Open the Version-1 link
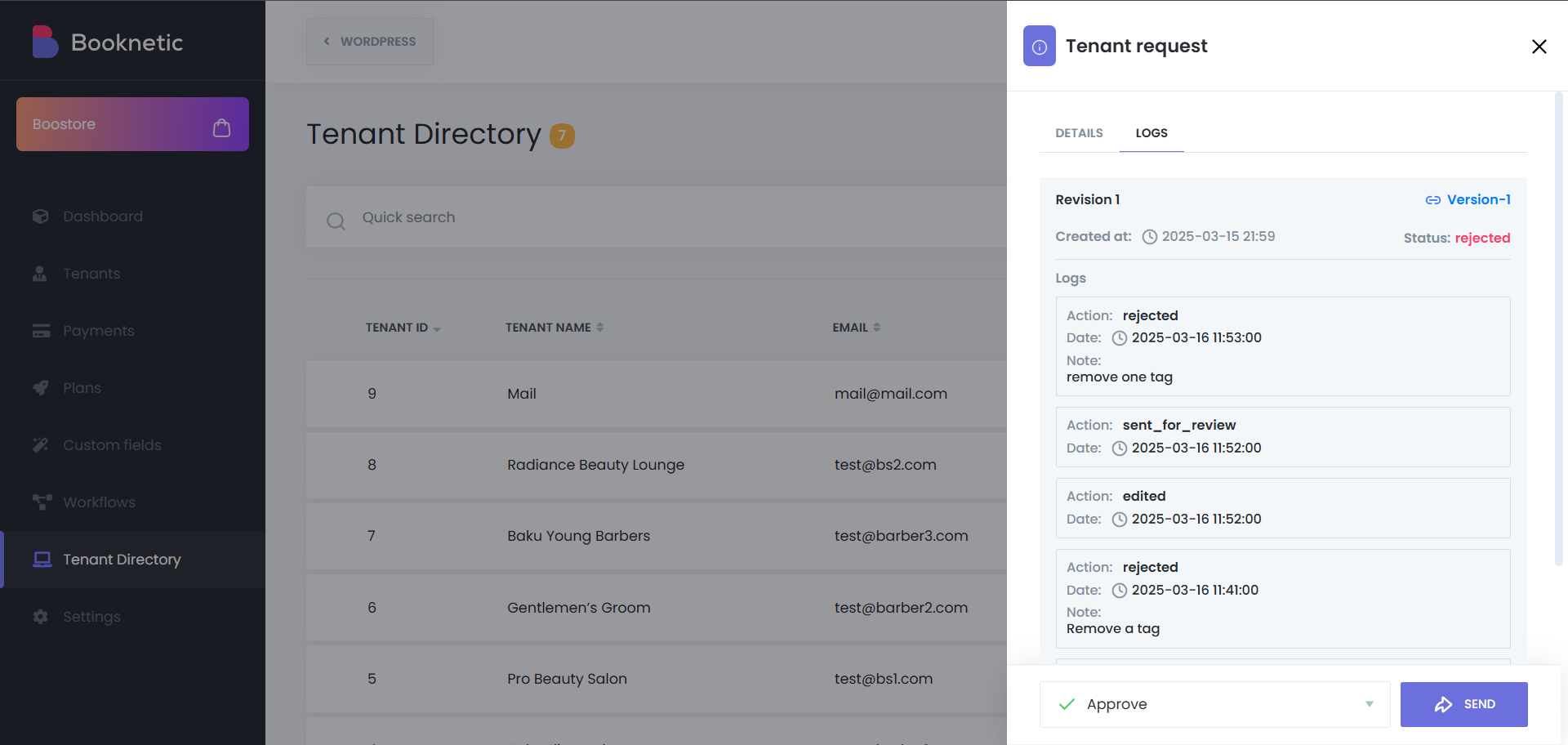This screenshot has width=1568, height=745. point(1468,200)
